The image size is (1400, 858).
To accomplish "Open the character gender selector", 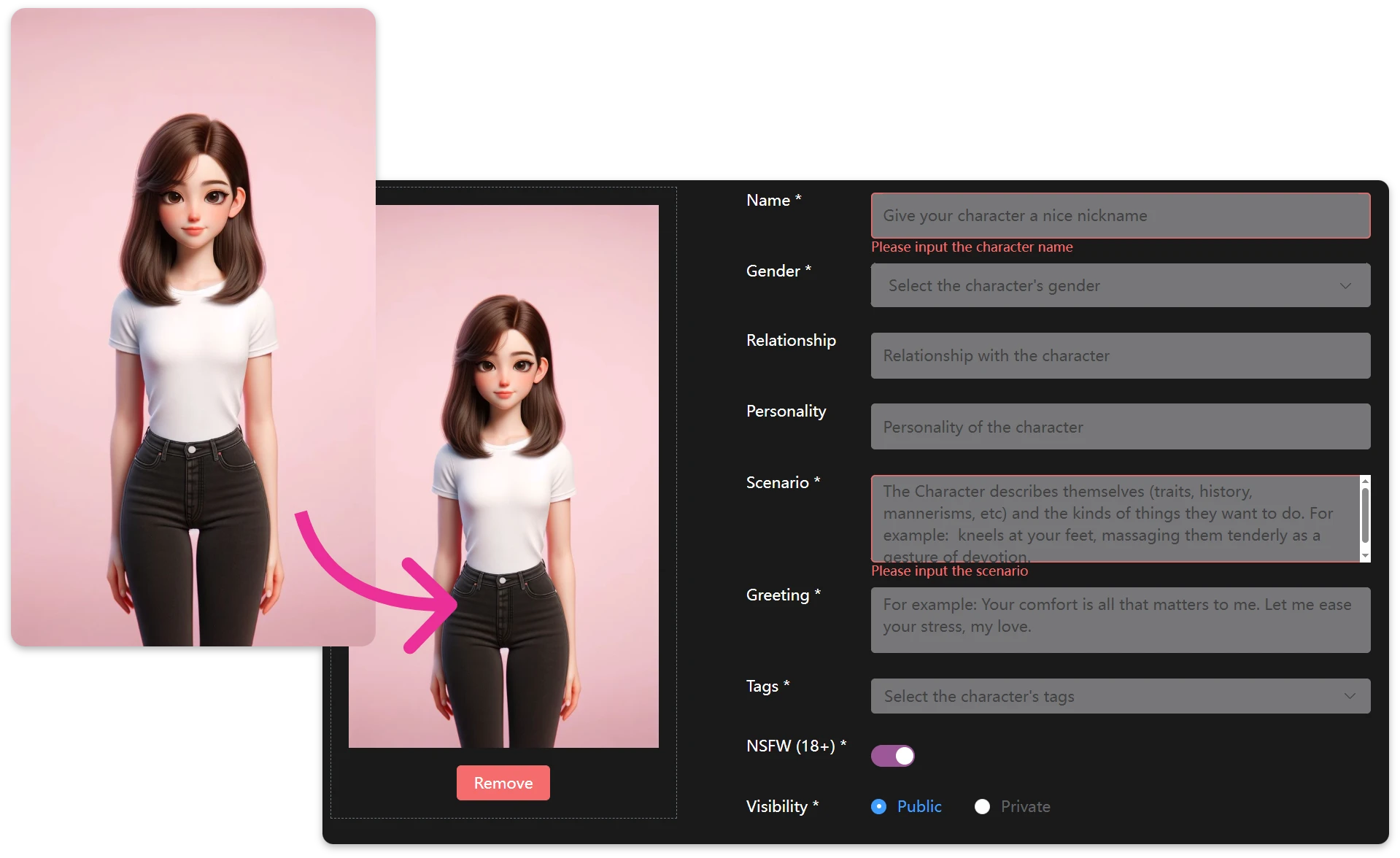I will tap(1121, 285).
